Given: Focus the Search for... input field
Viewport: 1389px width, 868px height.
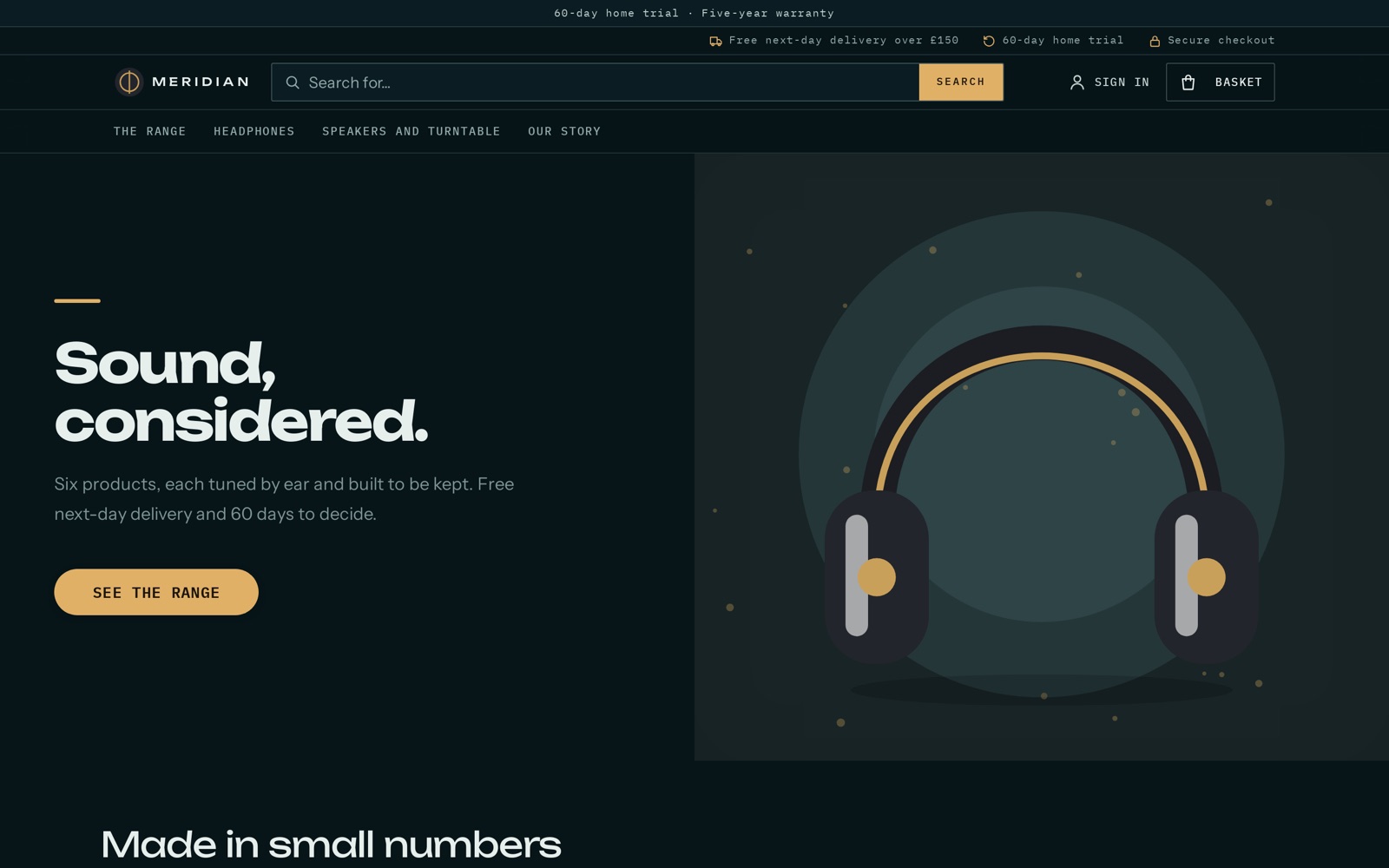Looking at the screenshot, I should [596, 82].
